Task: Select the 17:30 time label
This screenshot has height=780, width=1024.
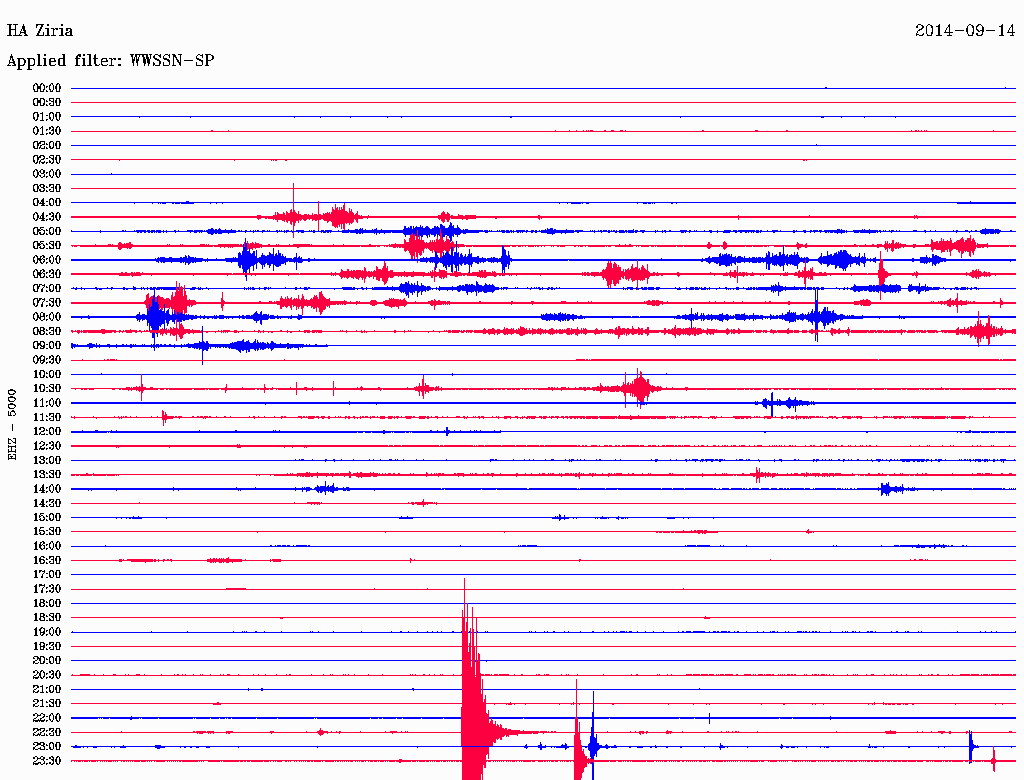Action: click(x=47, y=589)
